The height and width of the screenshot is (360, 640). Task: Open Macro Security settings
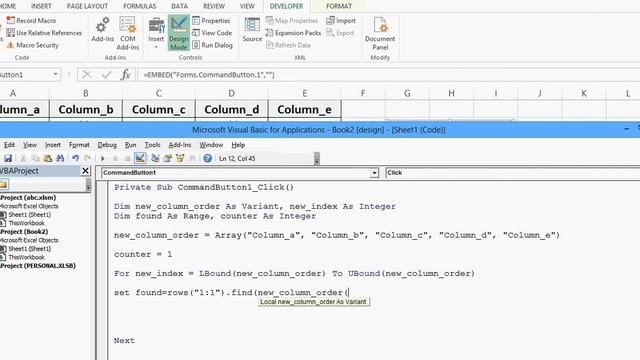[x=33, y=45]
